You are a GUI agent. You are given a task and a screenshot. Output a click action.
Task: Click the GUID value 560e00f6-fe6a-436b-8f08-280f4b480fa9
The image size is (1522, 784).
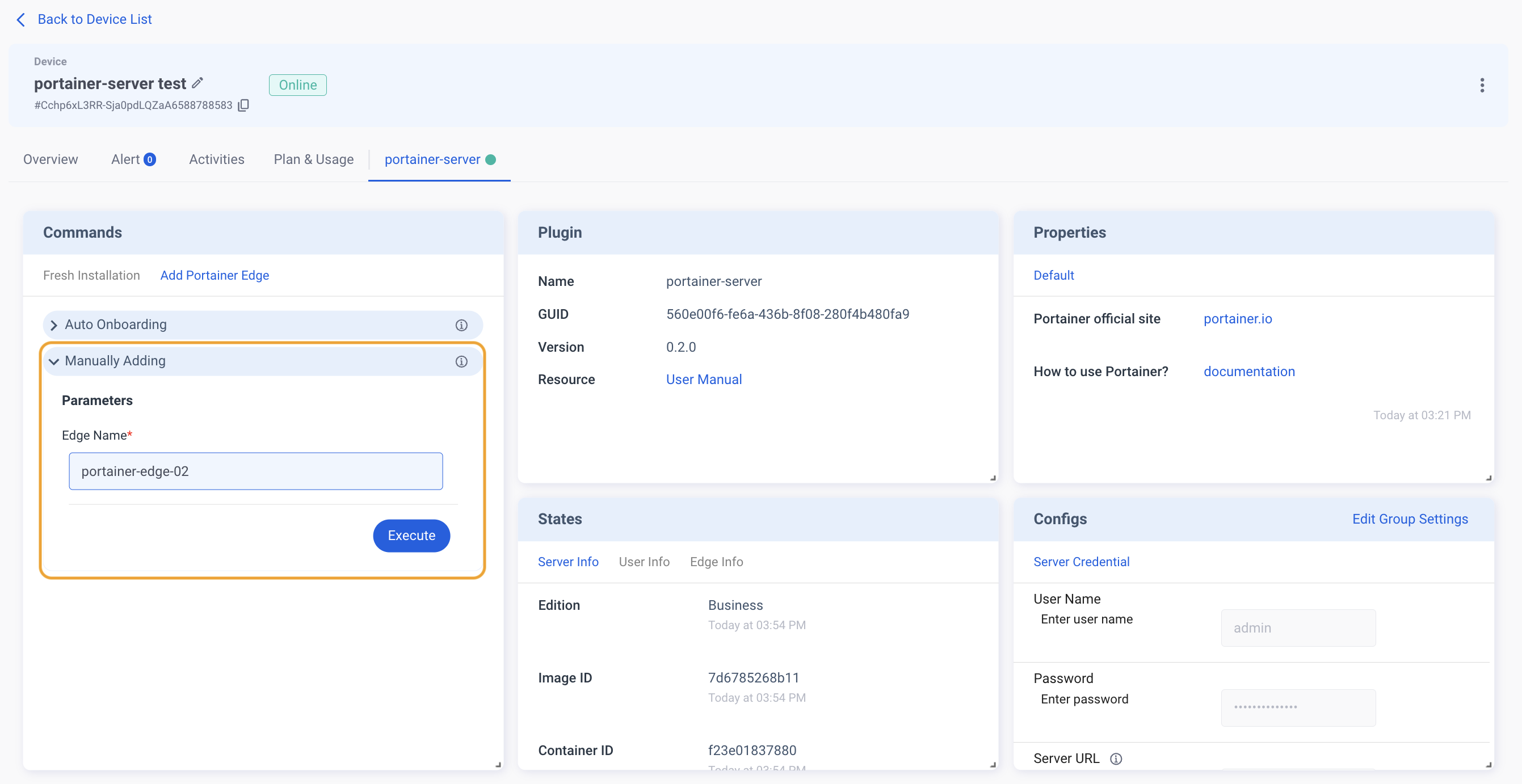(788, 314)
